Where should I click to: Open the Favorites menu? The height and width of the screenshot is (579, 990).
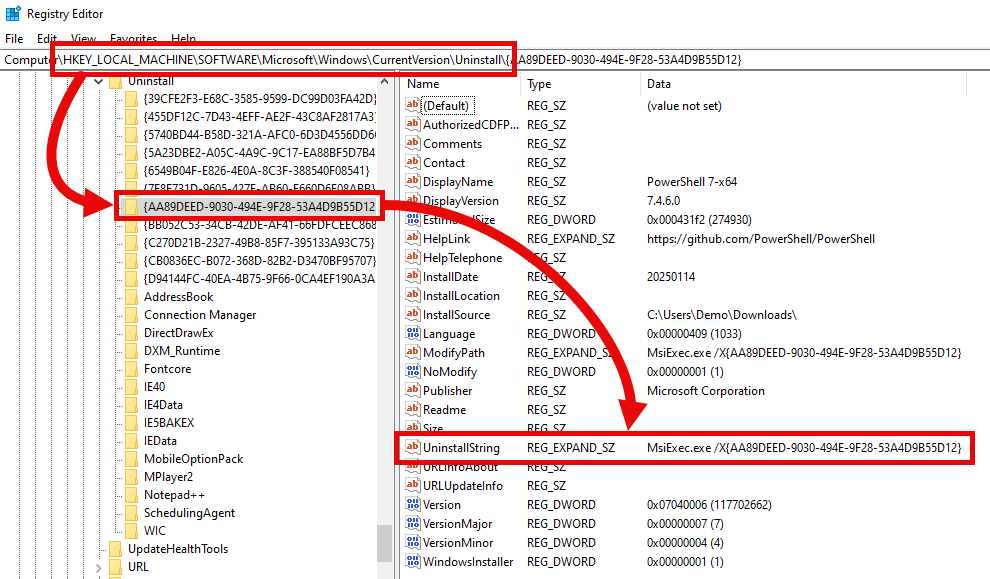[x=133, y=38]
